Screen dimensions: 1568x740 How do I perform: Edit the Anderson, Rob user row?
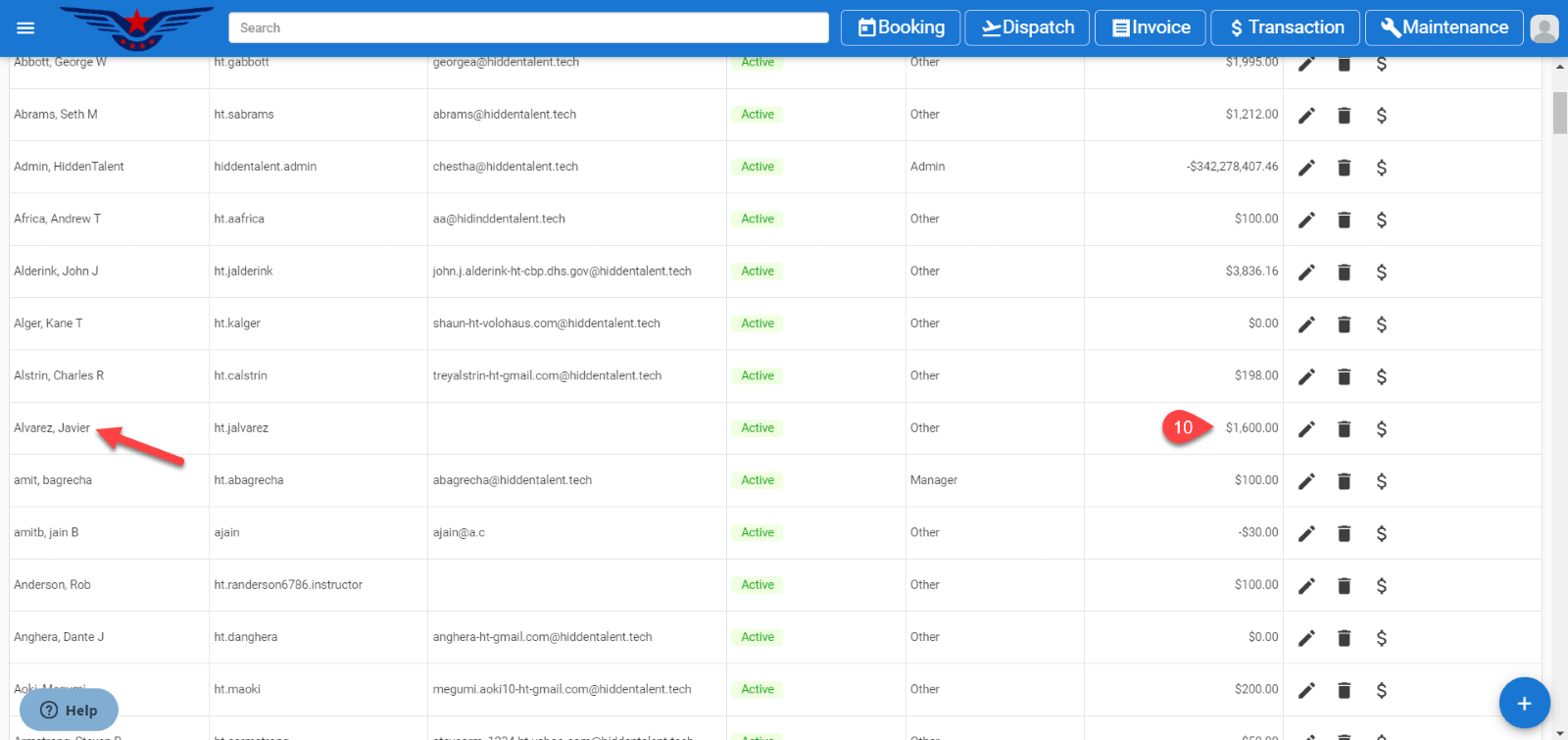click(1306, 586)
